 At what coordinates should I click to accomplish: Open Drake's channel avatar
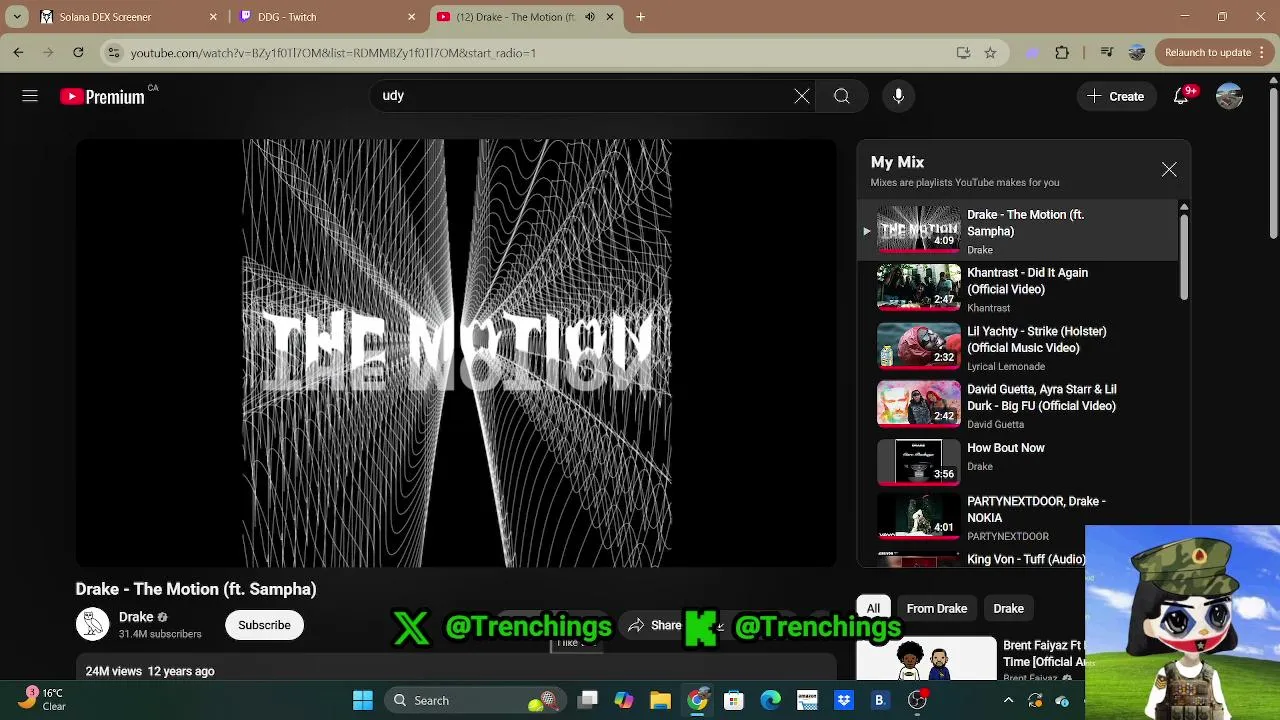coord(92,624)
